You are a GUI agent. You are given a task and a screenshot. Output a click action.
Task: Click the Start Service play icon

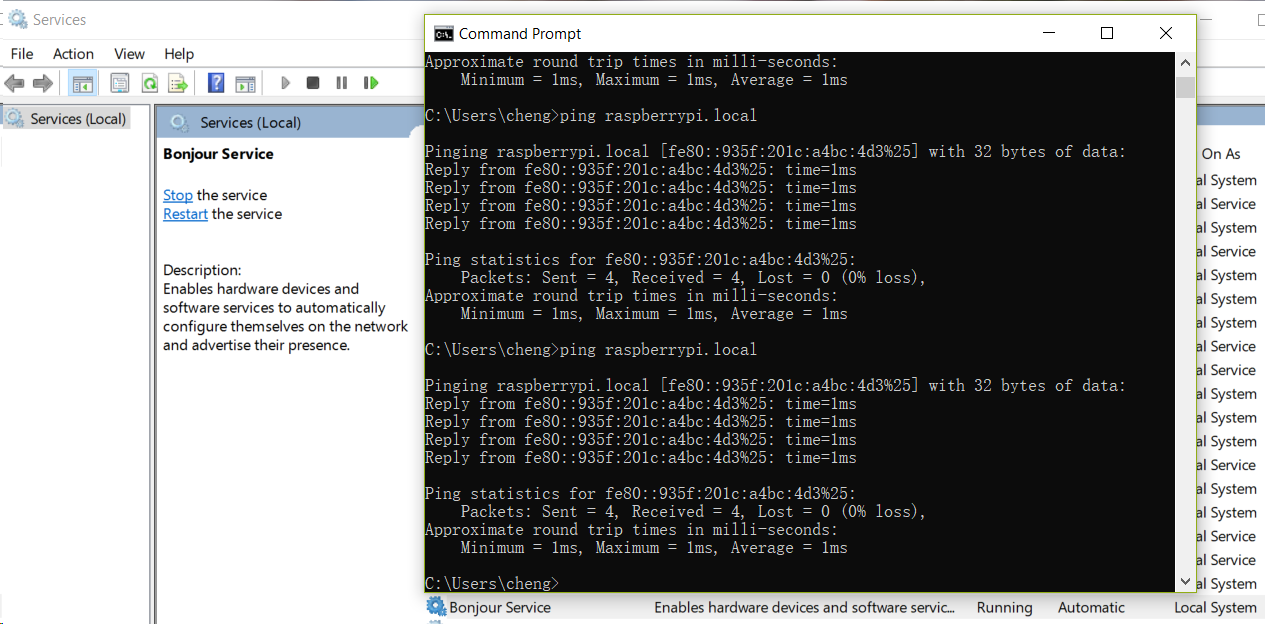pos(285,83)
